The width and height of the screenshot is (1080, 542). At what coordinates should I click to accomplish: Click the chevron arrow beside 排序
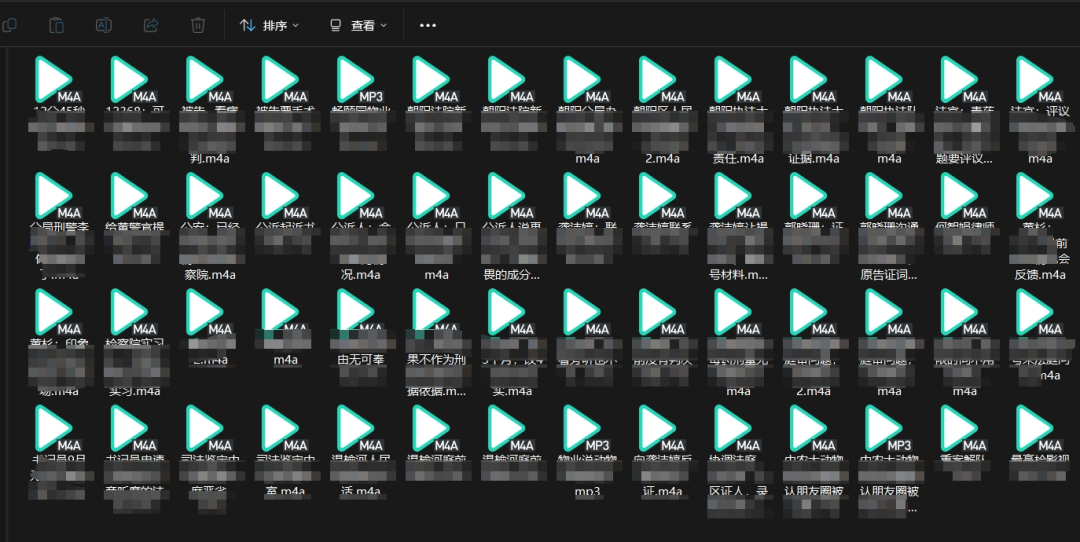(295, 26)
